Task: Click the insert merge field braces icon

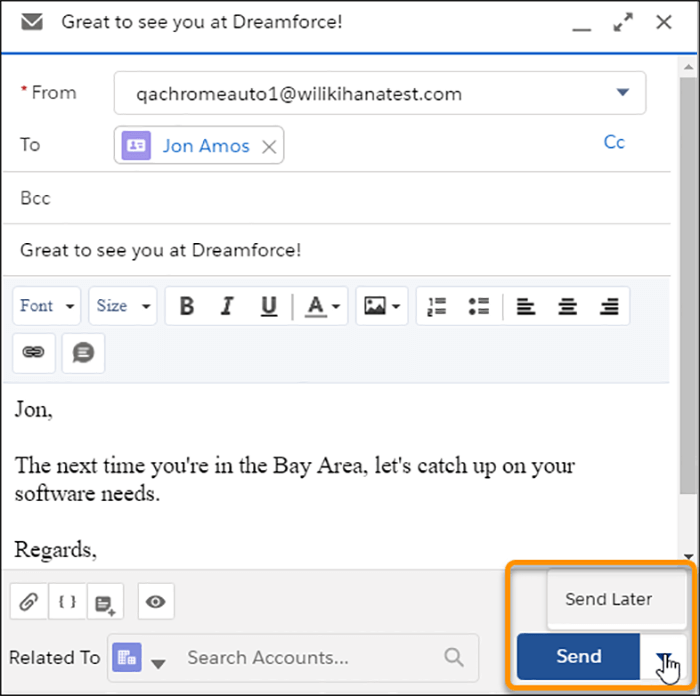Action: click(x=67, y=601)
